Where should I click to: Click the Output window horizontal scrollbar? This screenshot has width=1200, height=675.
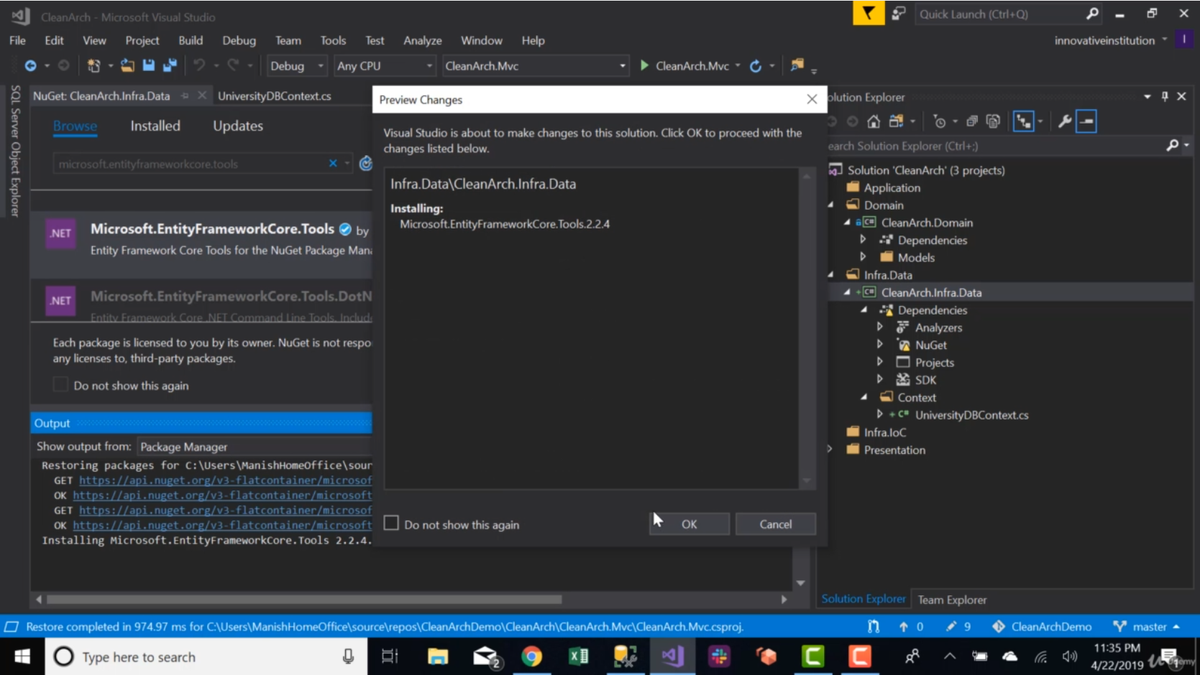pyautogui.click(x=304, y=600)
